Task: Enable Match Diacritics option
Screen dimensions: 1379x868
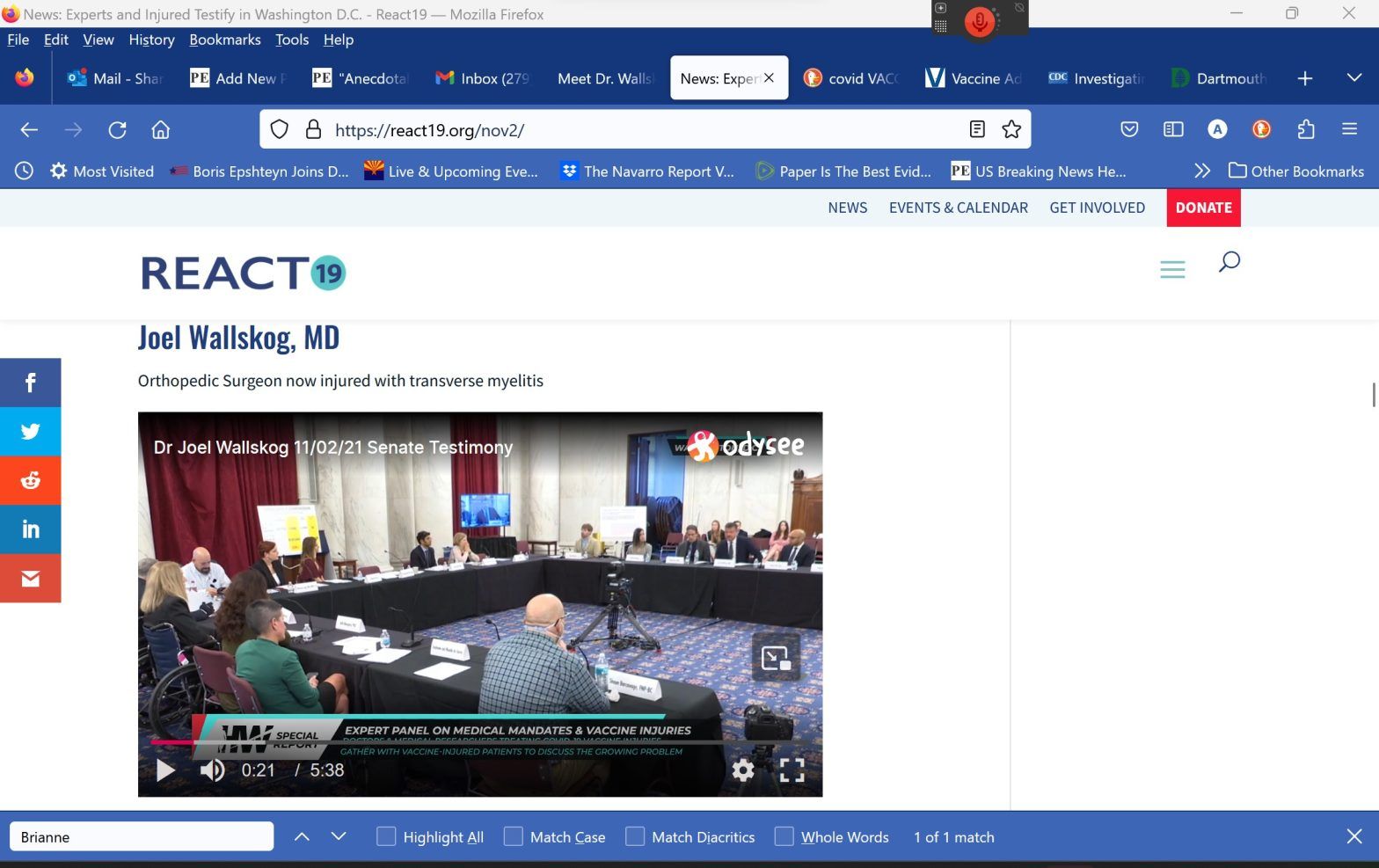Action: pos(635,836)
